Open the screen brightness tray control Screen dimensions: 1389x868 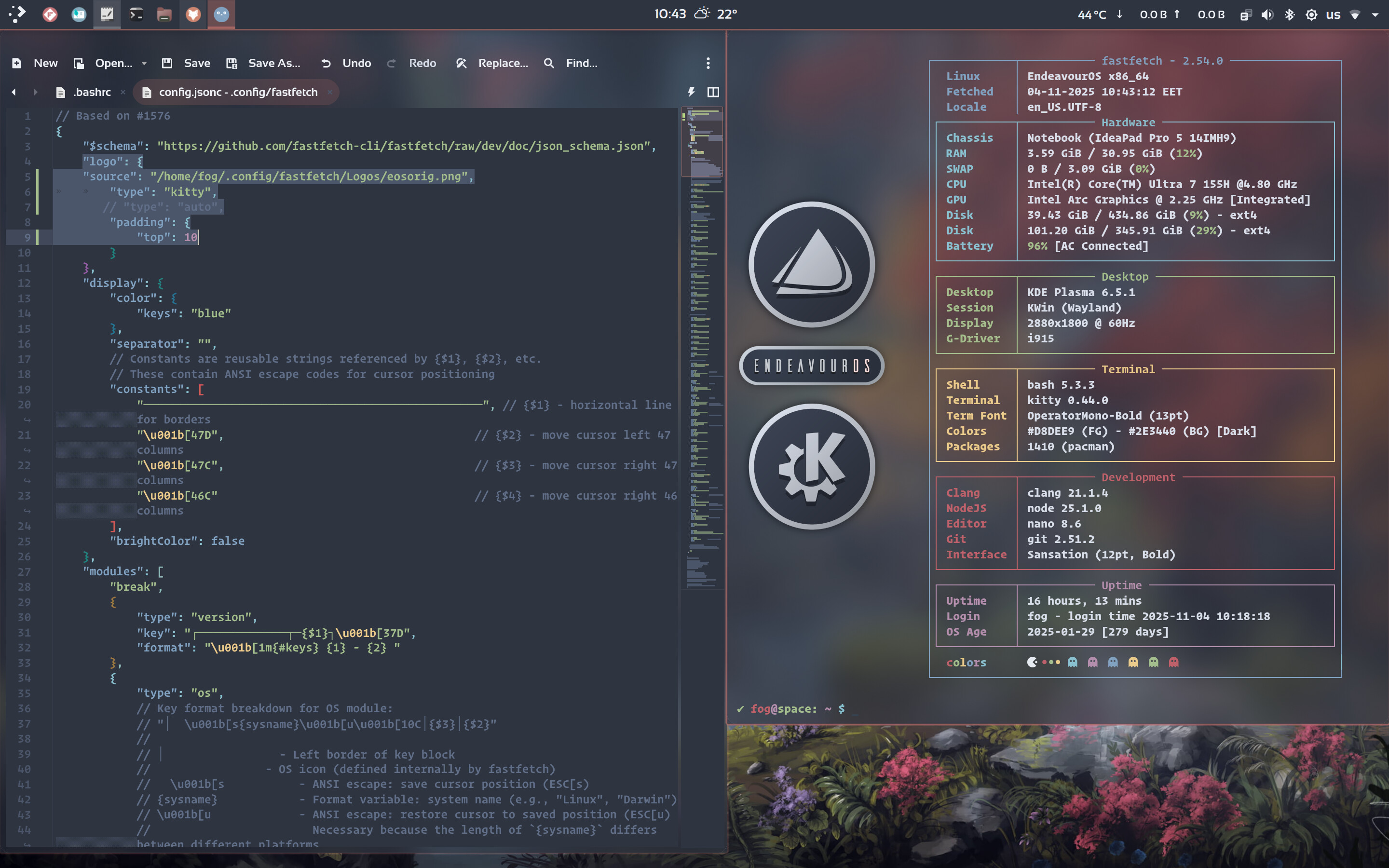[x=1311, y=15]
